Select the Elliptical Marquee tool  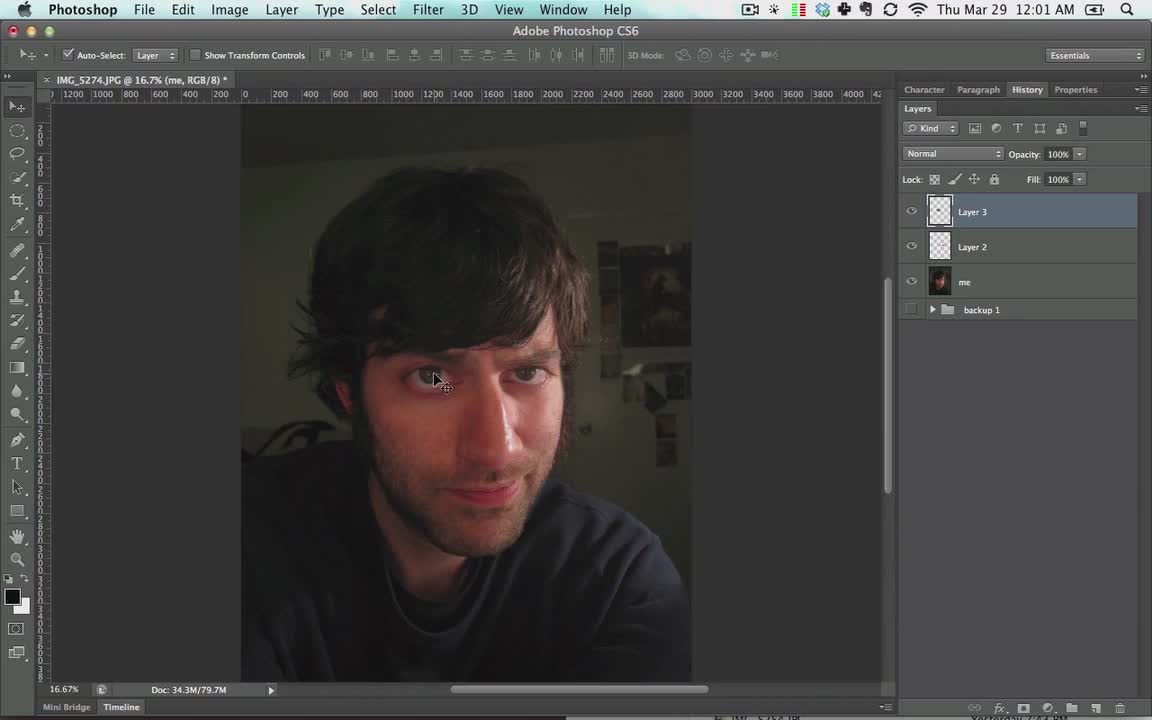17,131
